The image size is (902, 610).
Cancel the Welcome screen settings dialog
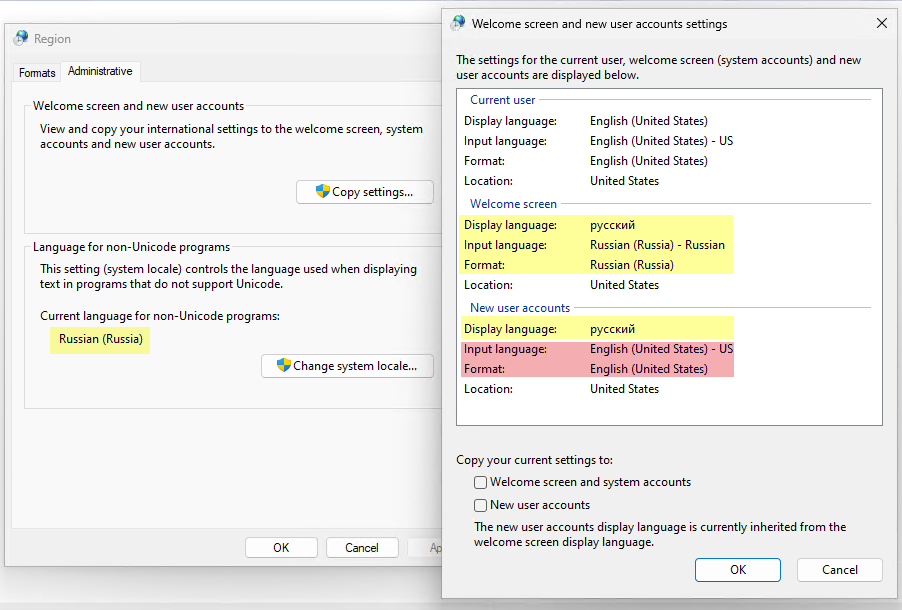tap(839, 570)
